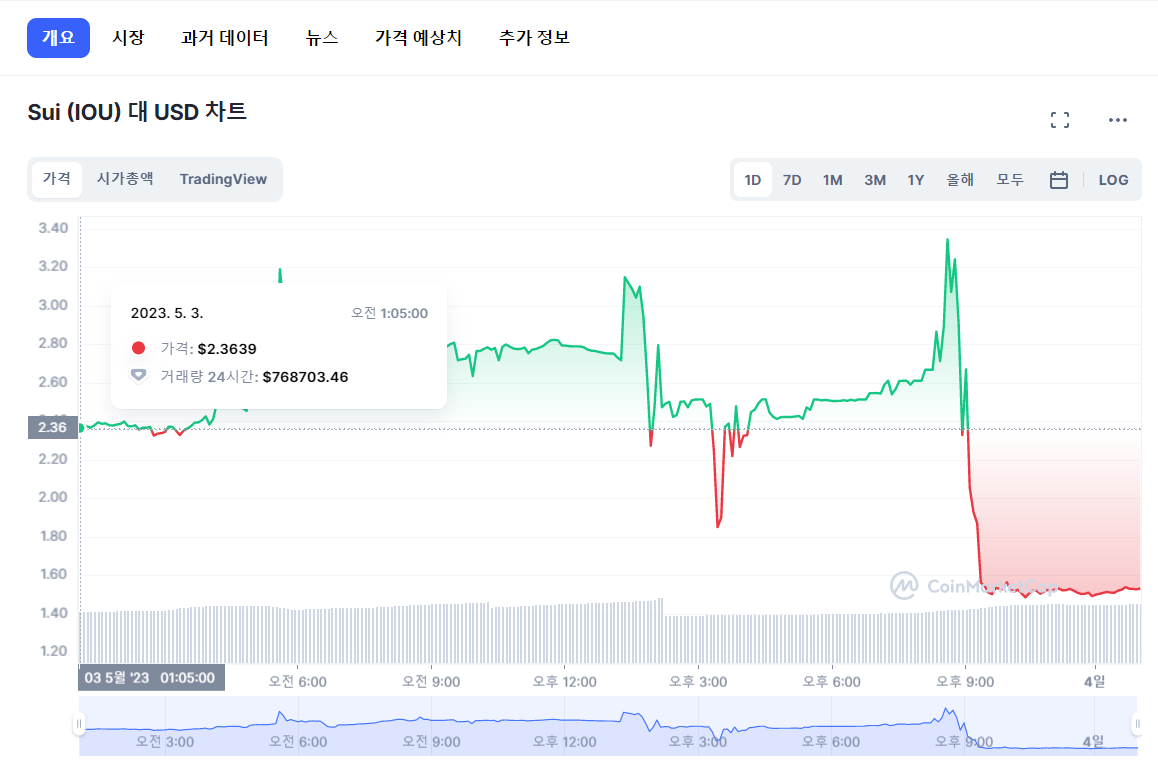Open the 뉴스 section
Screen dimensions: 1158x764
point(322,37)
